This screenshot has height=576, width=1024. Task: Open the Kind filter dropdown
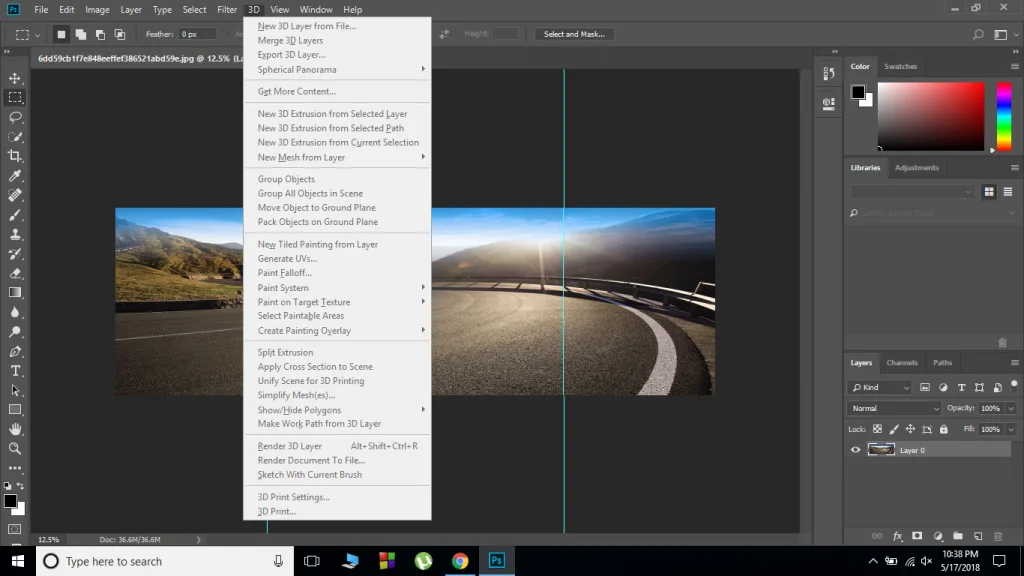[x=880, y=387]
